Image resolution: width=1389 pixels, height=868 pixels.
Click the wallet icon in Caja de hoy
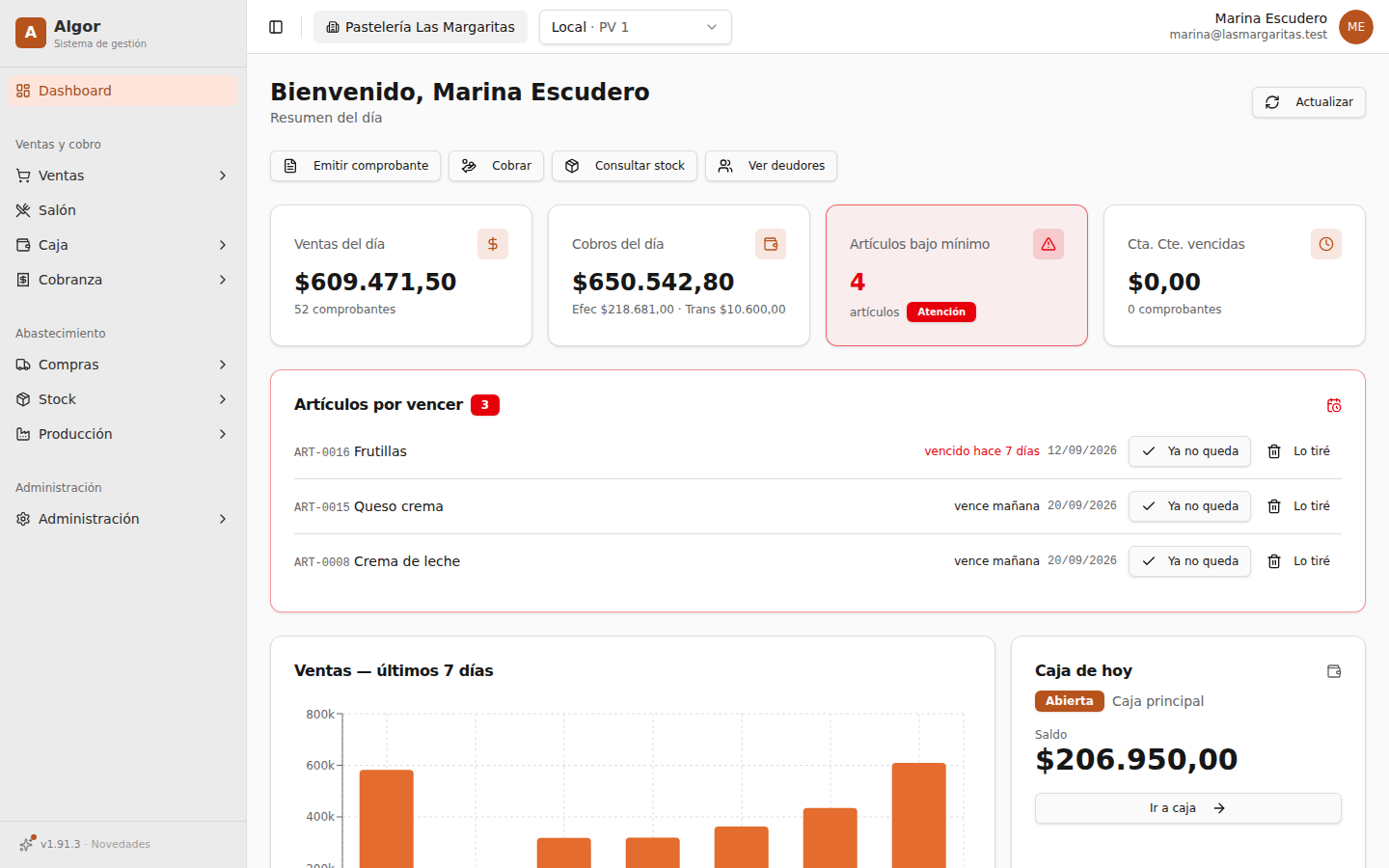pos(1334,671)
